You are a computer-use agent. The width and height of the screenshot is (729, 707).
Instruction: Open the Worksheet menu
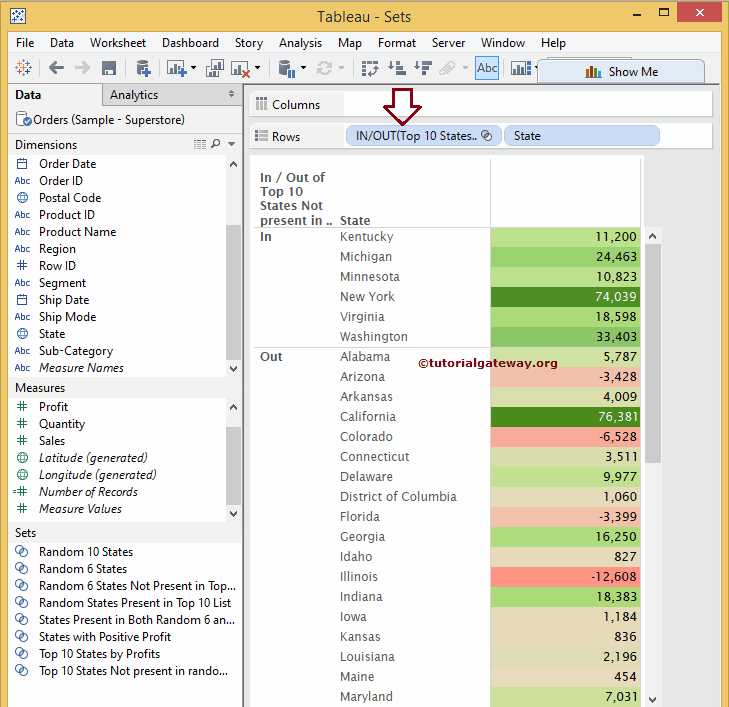[118, 43]
